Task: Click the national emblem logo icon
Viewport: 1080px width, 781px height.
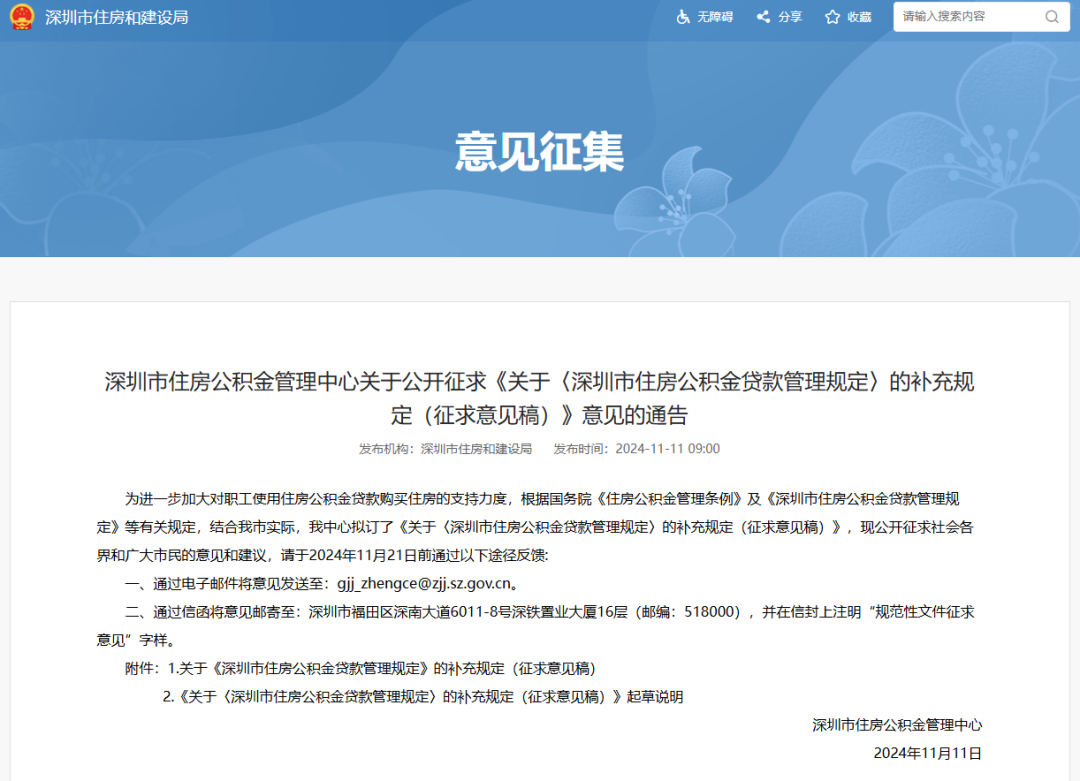Action: point(22,17)
